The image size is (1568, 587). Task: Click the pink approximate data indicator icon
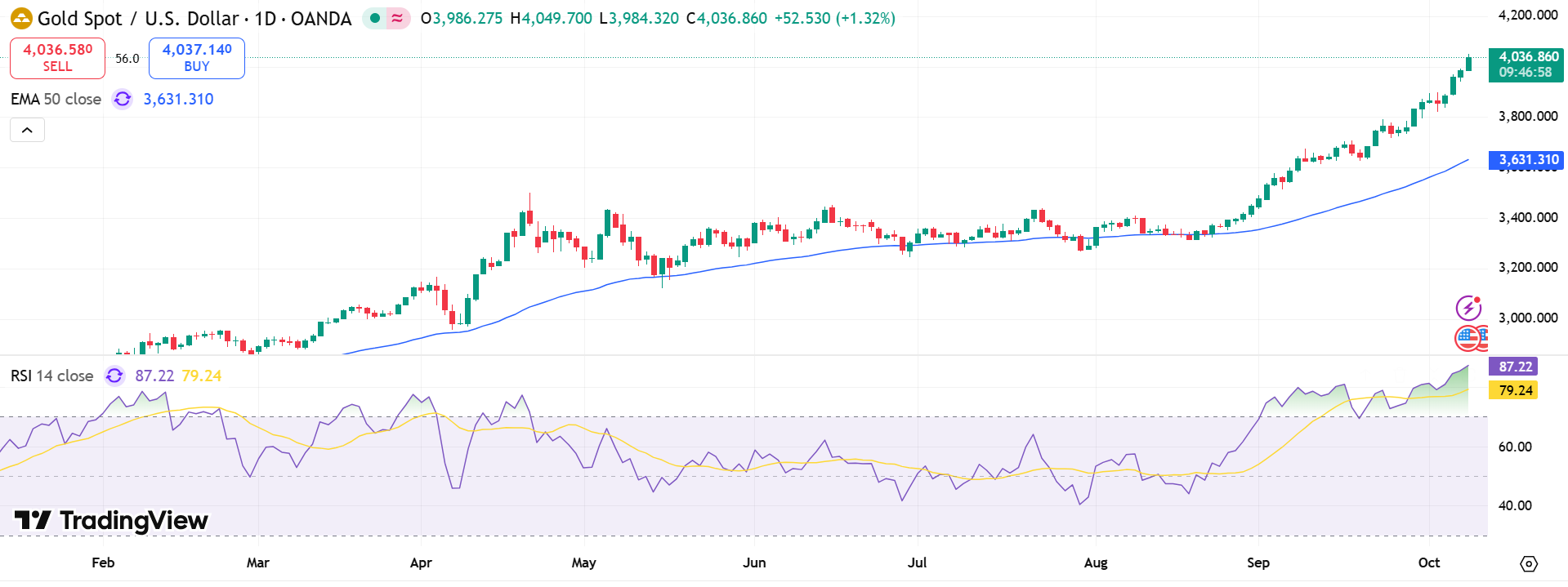point(398,18)
